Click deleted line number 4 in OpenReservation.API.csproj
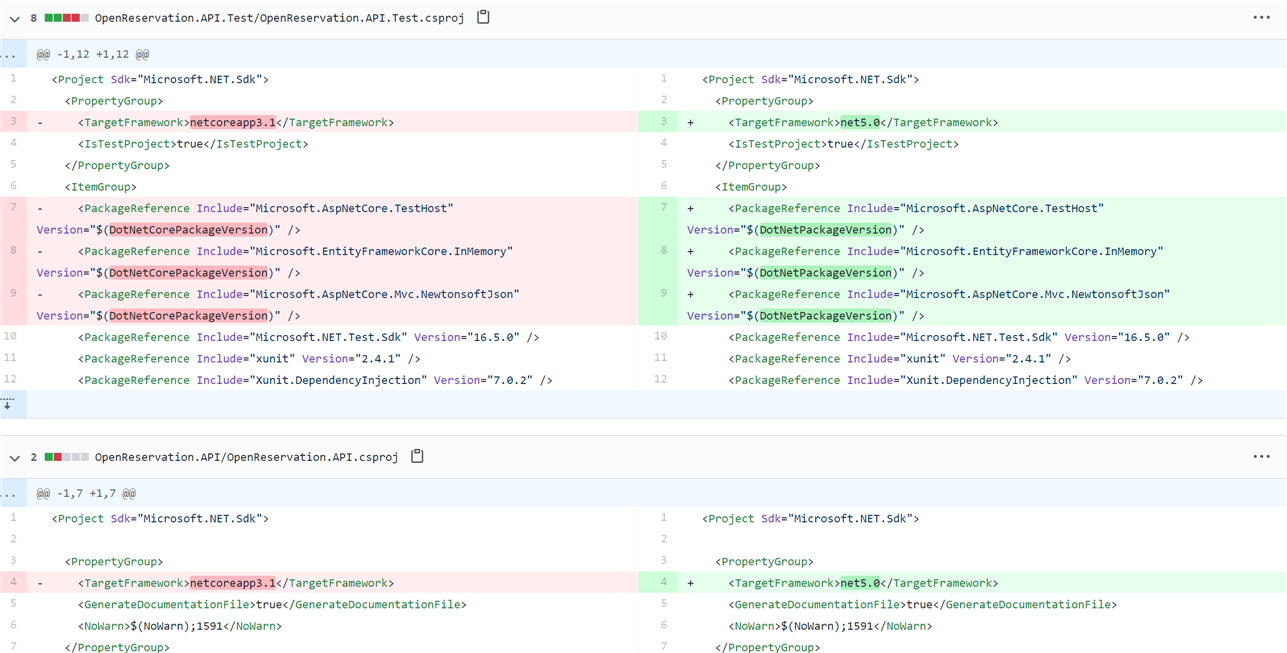The height and width of the screenshot is (653, 1287). click(x=13, y=583)
